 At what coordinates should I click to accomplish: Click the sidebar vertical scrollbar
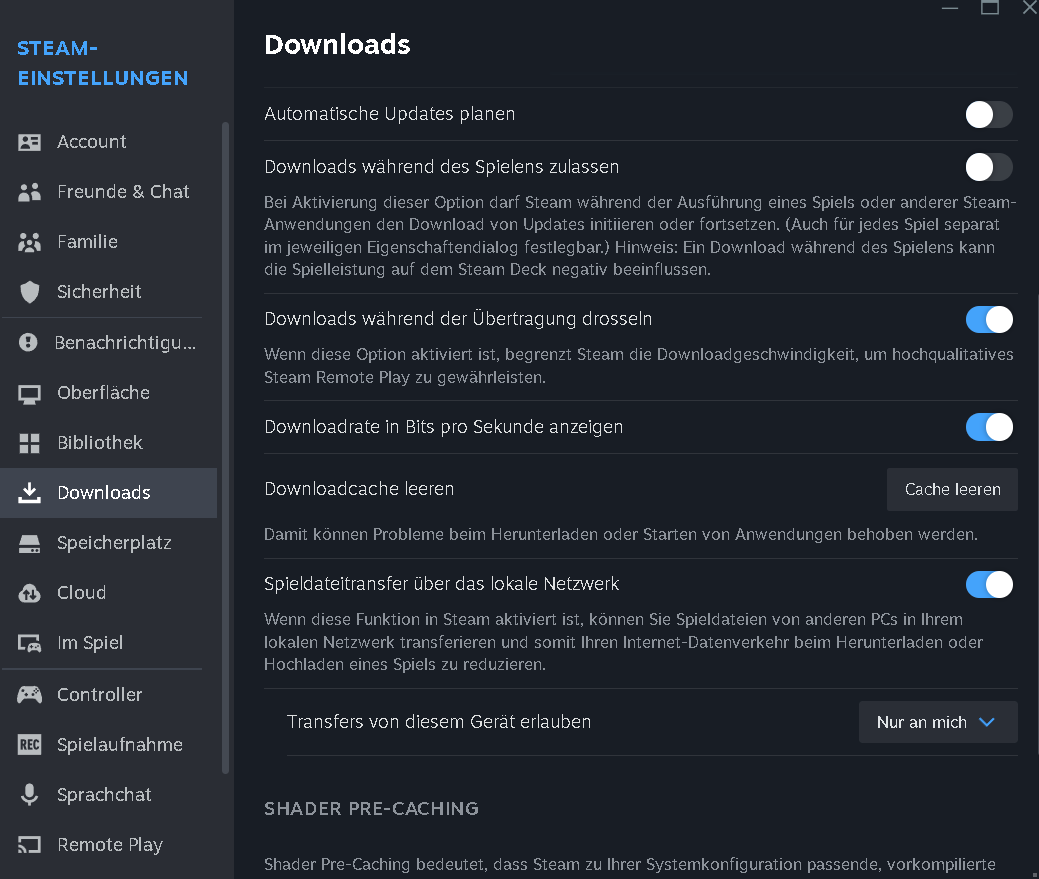tap(225, 448)
